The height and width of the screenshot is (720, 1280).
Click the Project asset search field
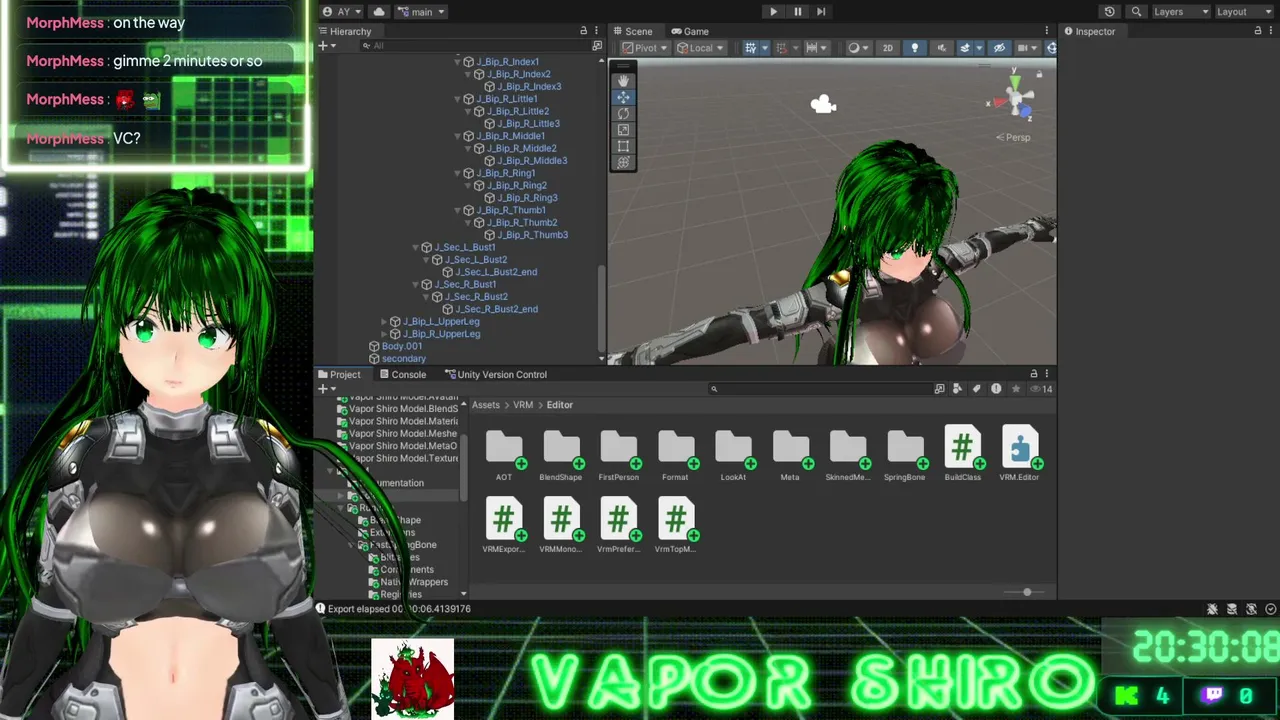coord(818,389)
